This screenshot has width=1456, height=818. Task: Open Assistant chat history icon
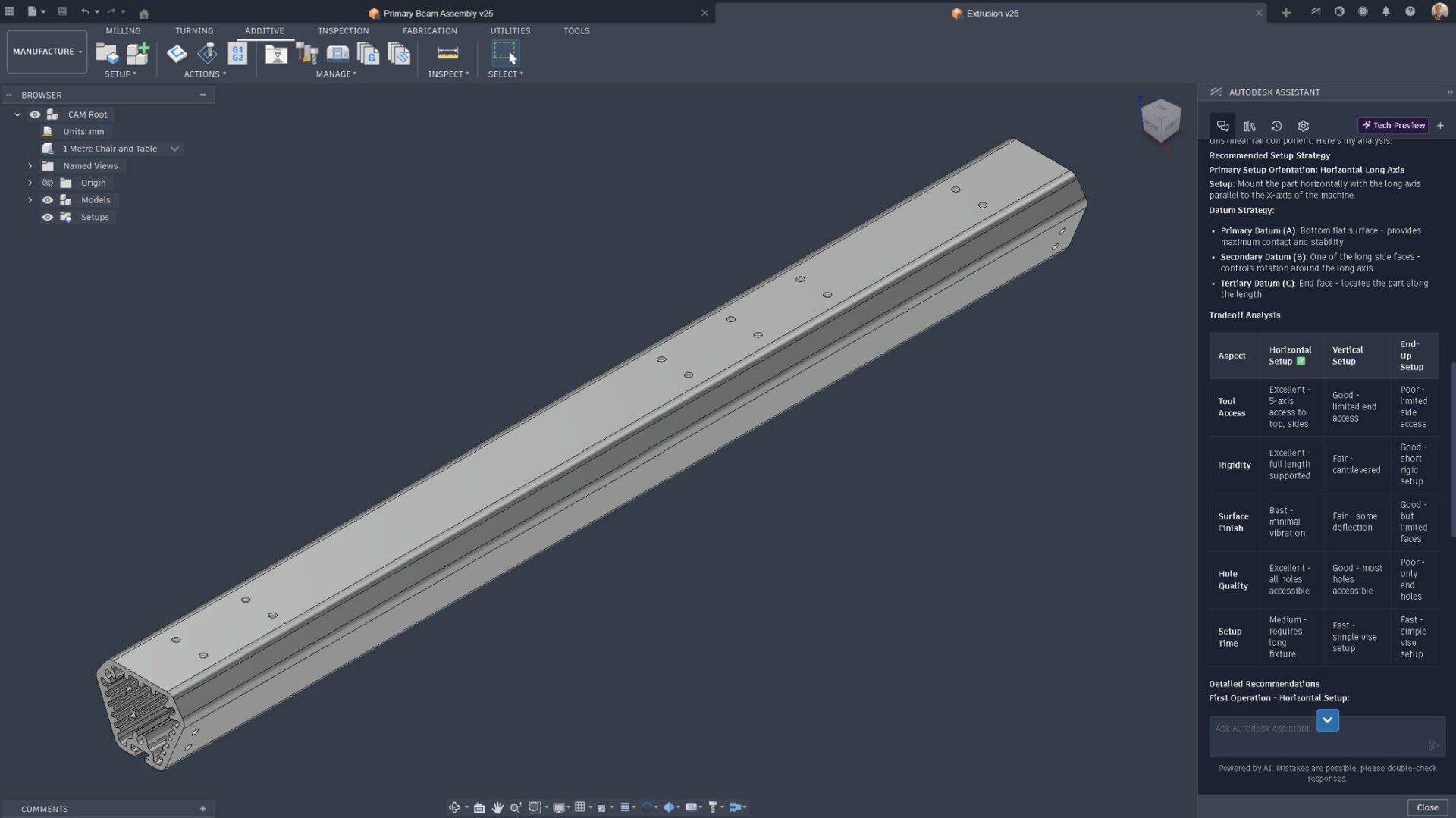click(1276, 126)
